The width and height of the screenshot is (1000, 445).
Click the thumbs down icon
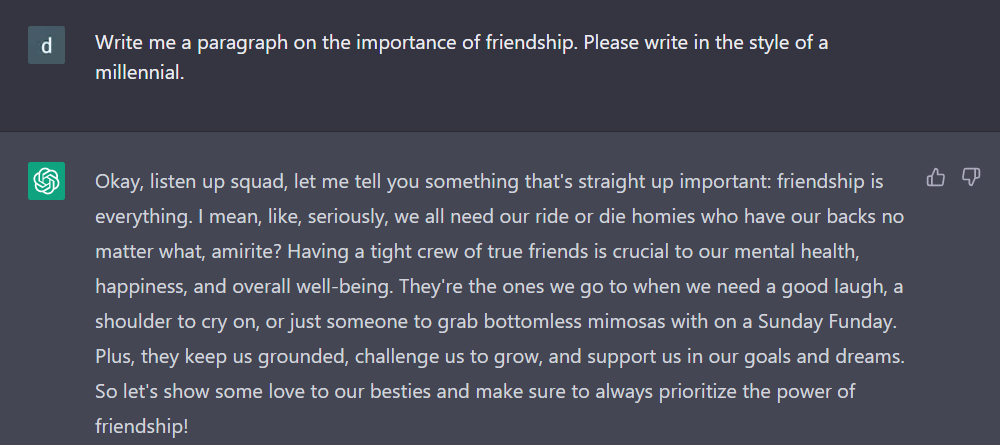pyautogui.click(x=970, y=178)
